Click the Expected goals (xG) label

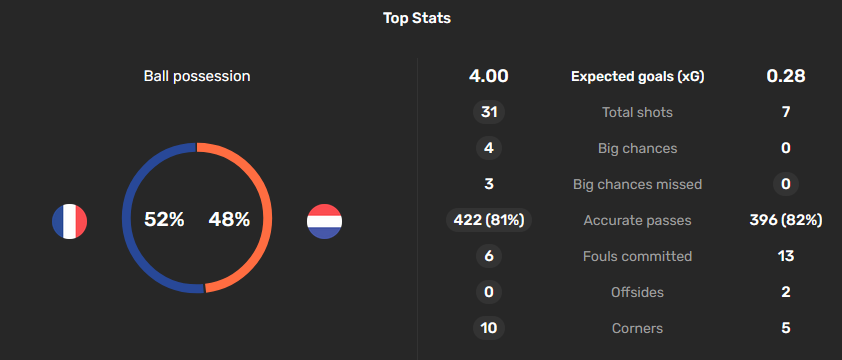637,77
